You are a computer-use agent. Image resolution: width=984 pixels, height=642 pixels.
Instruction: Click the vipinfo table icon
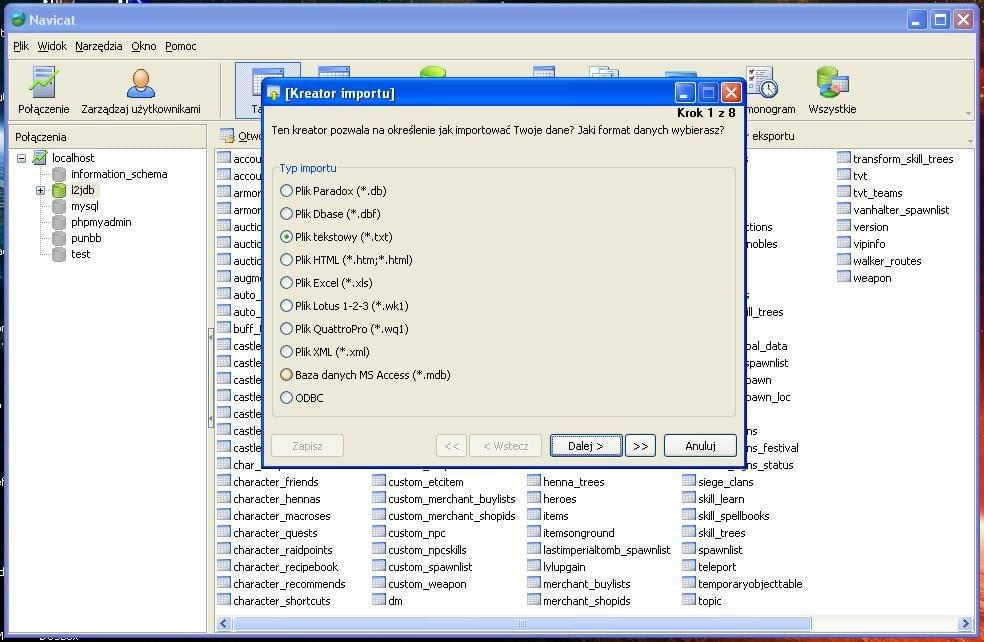coord(843,242)
